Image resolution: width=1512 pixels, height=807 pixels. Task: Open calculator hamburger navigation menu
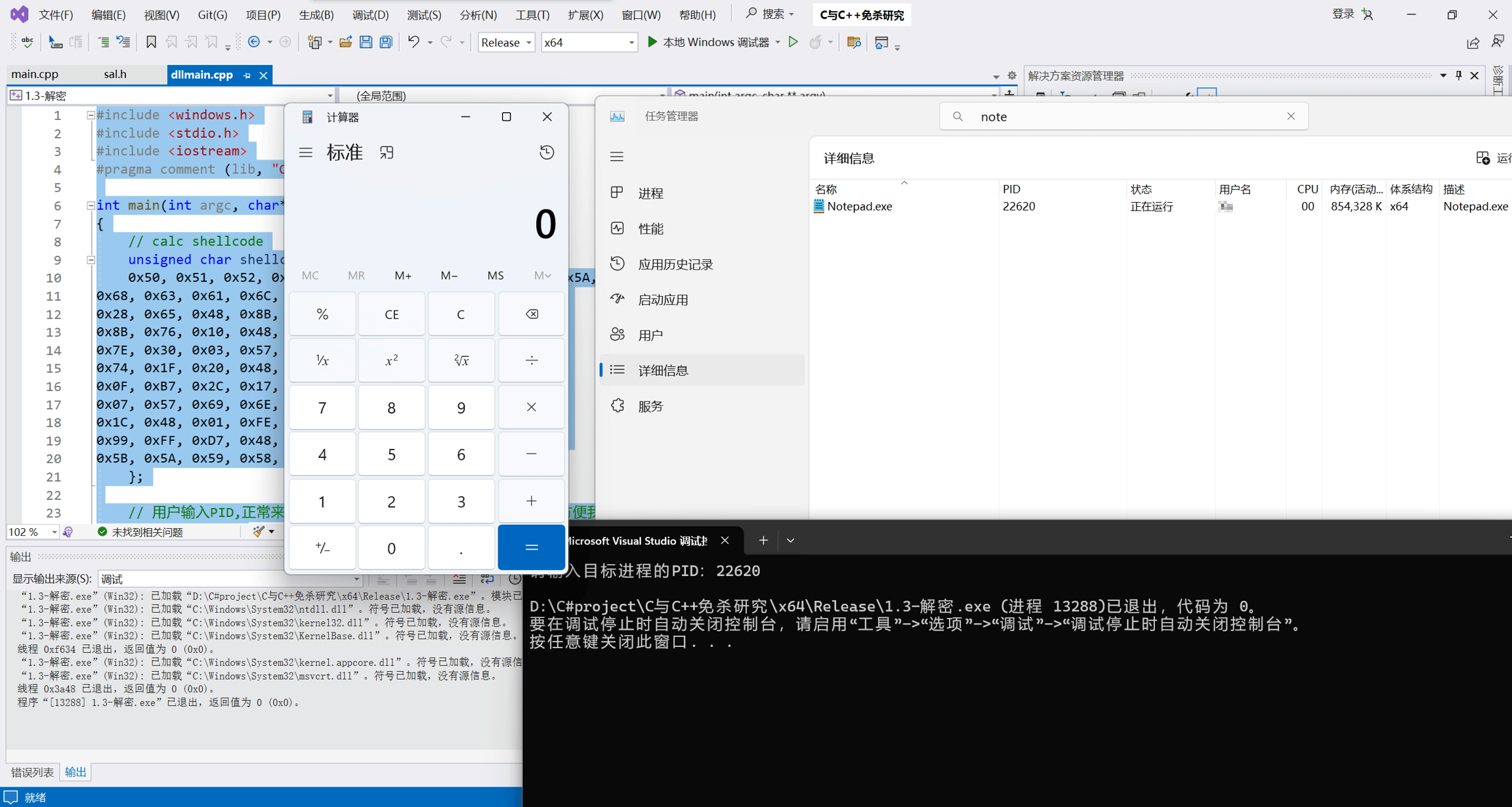pos(306,152)
